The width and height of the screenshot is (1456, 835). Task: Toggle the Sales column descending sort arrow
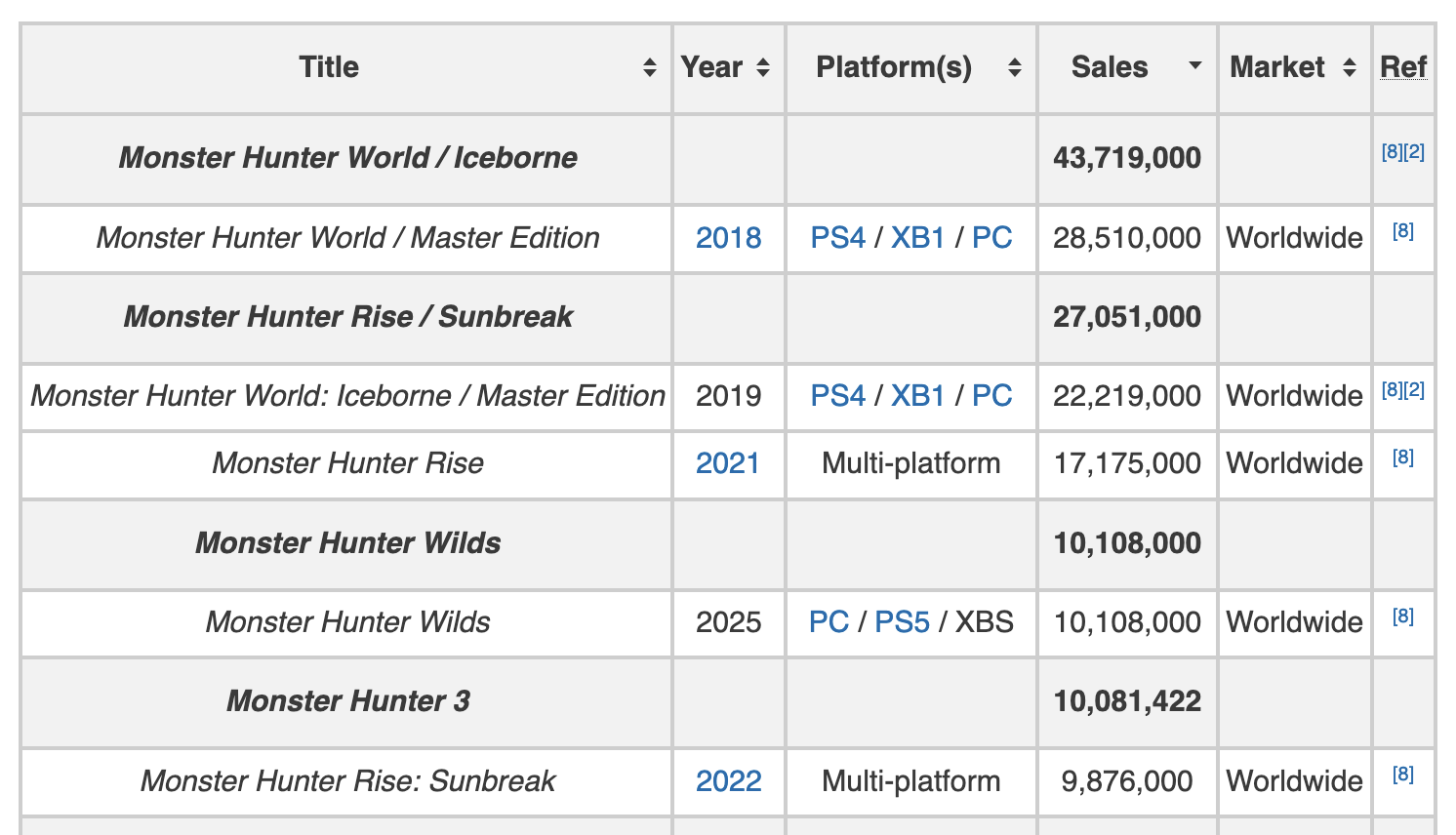[1194, 66]
